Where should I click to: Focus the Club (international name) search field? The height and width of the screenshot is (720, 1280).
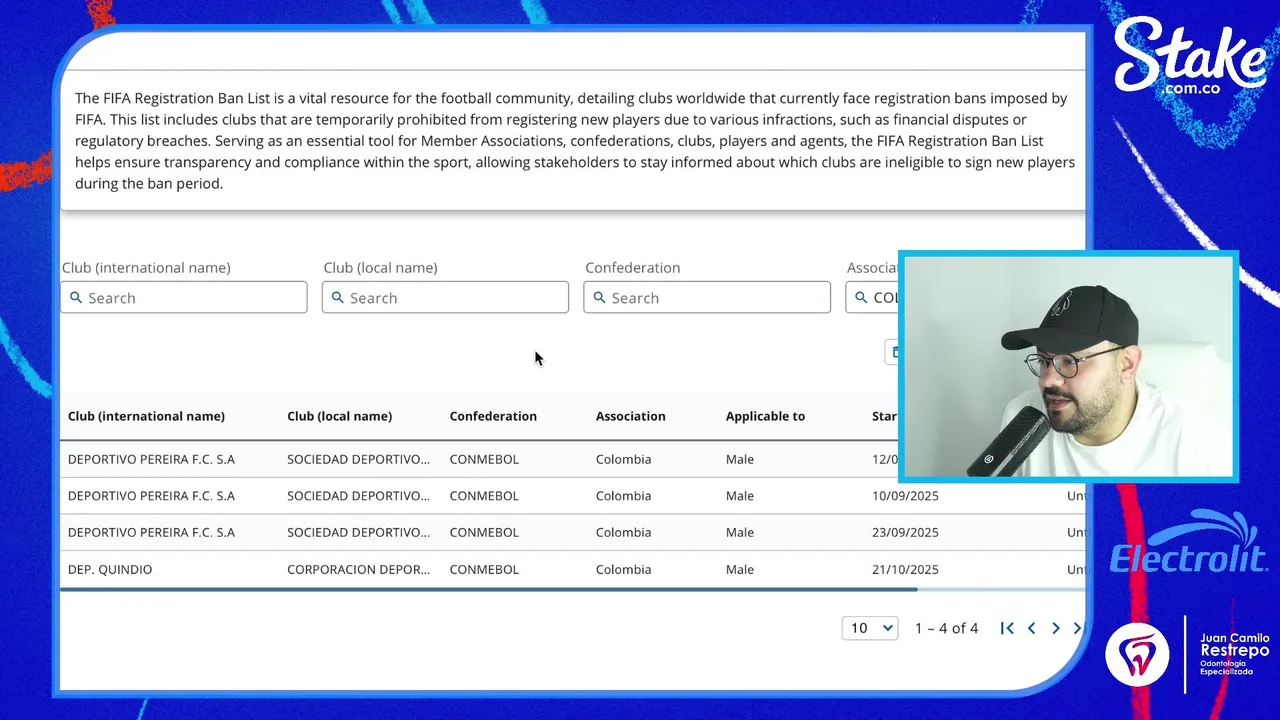click(184, 297)
